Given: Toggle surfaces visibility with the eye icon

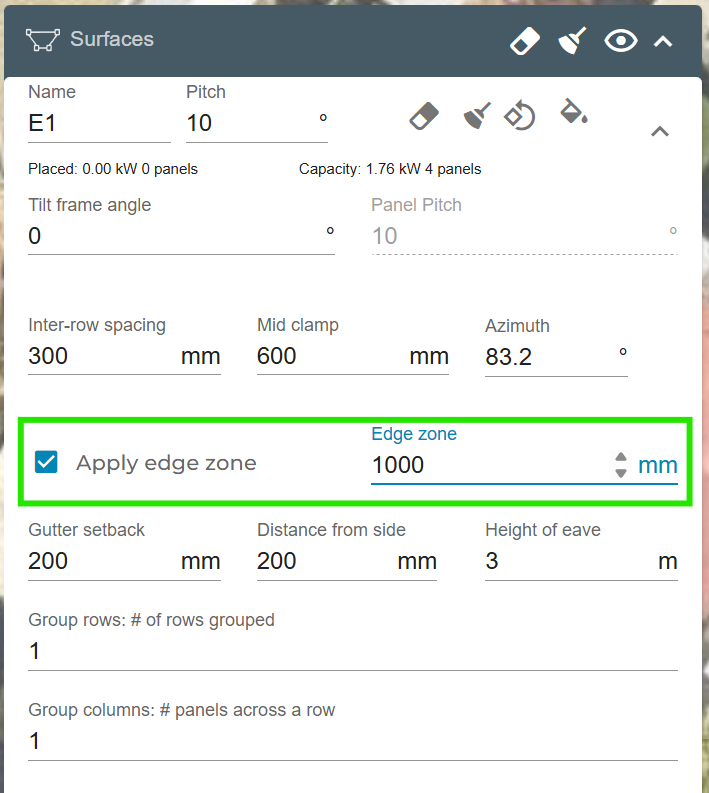Looking at the screenshot, I should pos(621,41).
